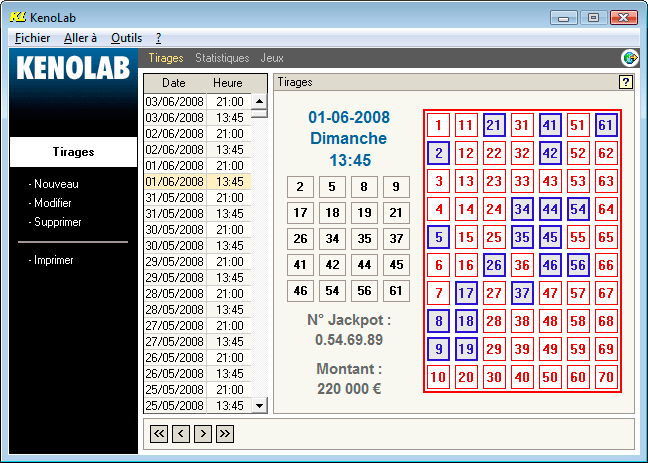Switch to the Jeux tab
648x463 pixels.
272,58
